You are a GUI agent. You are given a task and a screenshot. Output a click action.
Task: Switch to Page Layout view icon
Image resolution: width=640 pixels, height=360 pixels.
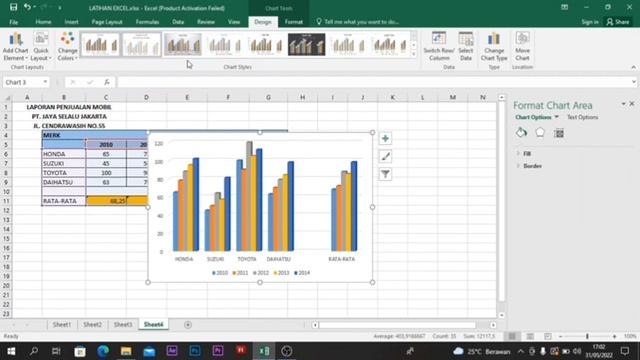(x=530, y=336)
